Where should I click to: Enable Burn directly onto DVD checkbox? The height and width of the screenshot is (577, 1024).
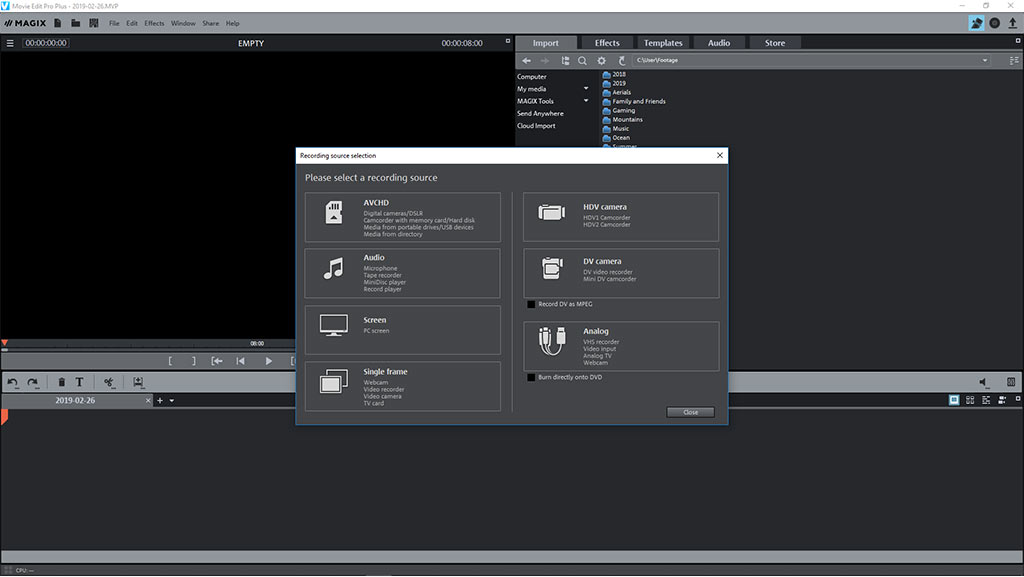pos(531,377)
